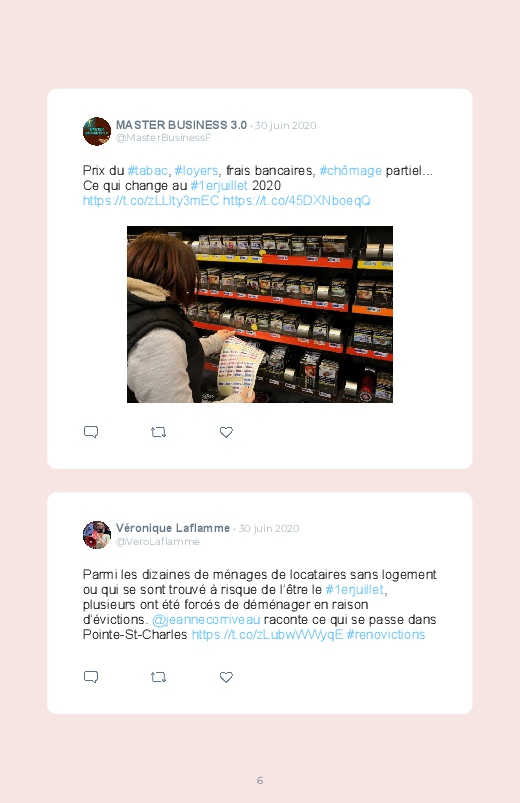520x803 pixels.
Task: Open link https://t.co/zLLIty3mEC
Action: pyautogui.click(x=151, y=200)
